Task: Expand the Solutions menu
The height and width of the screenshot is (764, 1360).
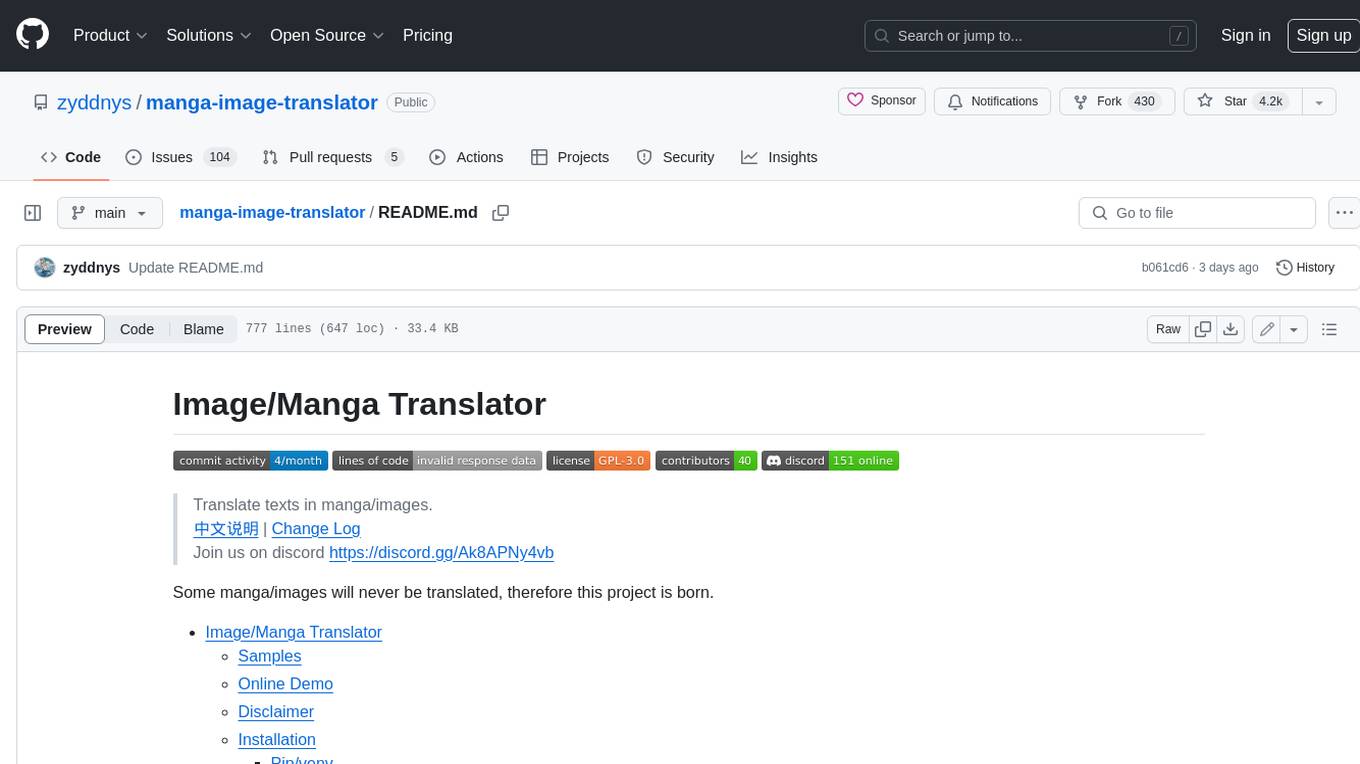Action: (209, 35)
